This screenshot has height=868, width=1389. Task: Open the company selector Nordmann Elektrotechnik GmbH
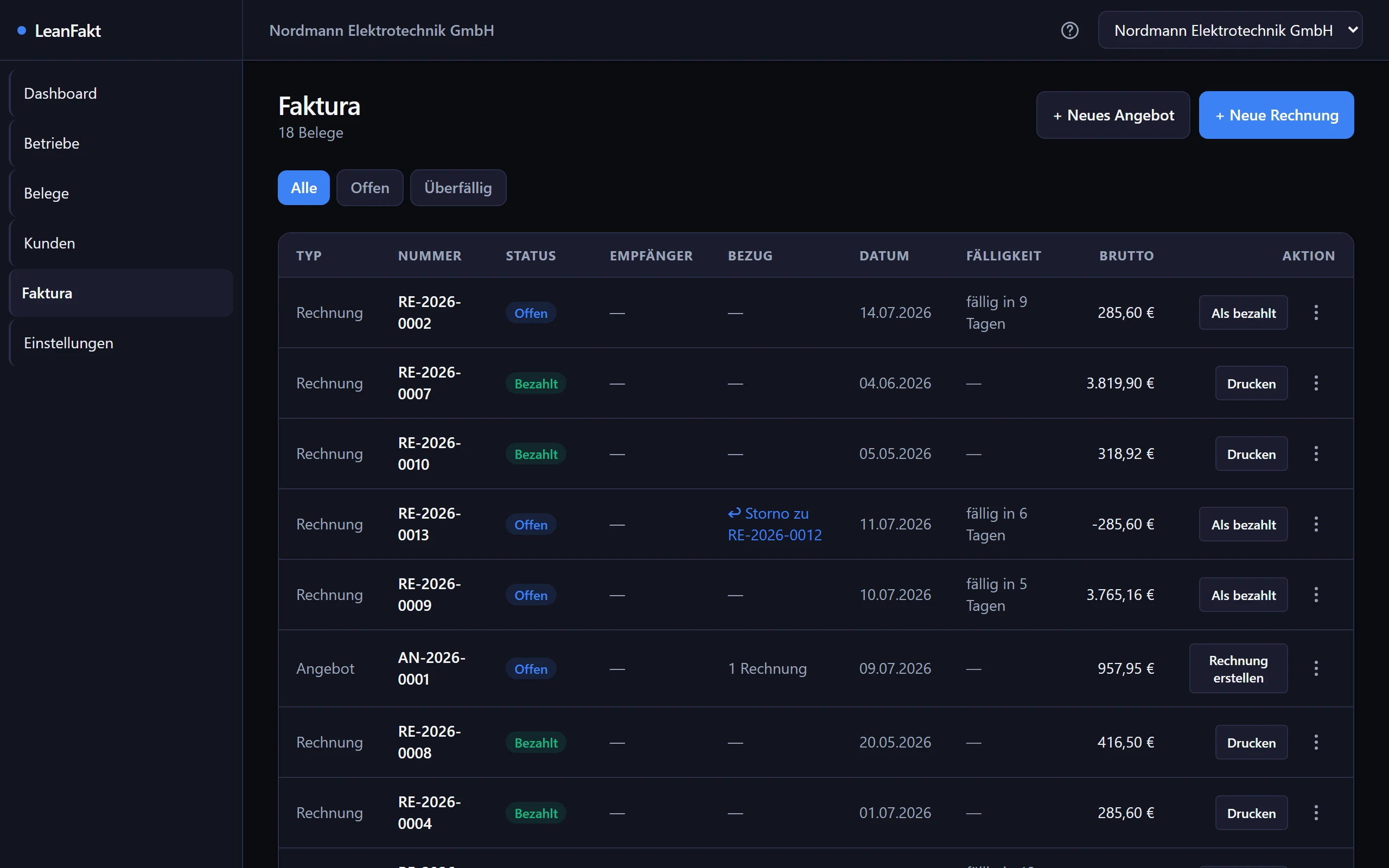pyautogui.click(x=1230, y=30)
